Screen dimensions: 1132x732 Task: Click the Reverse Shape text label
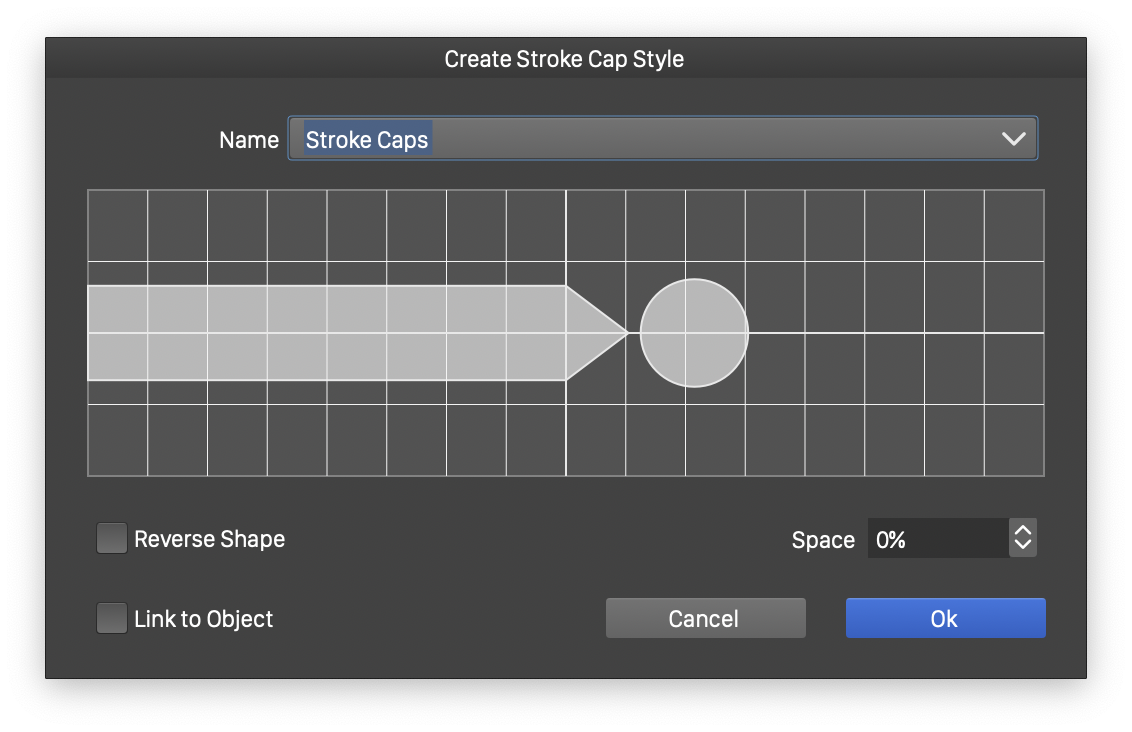point(209,539)
